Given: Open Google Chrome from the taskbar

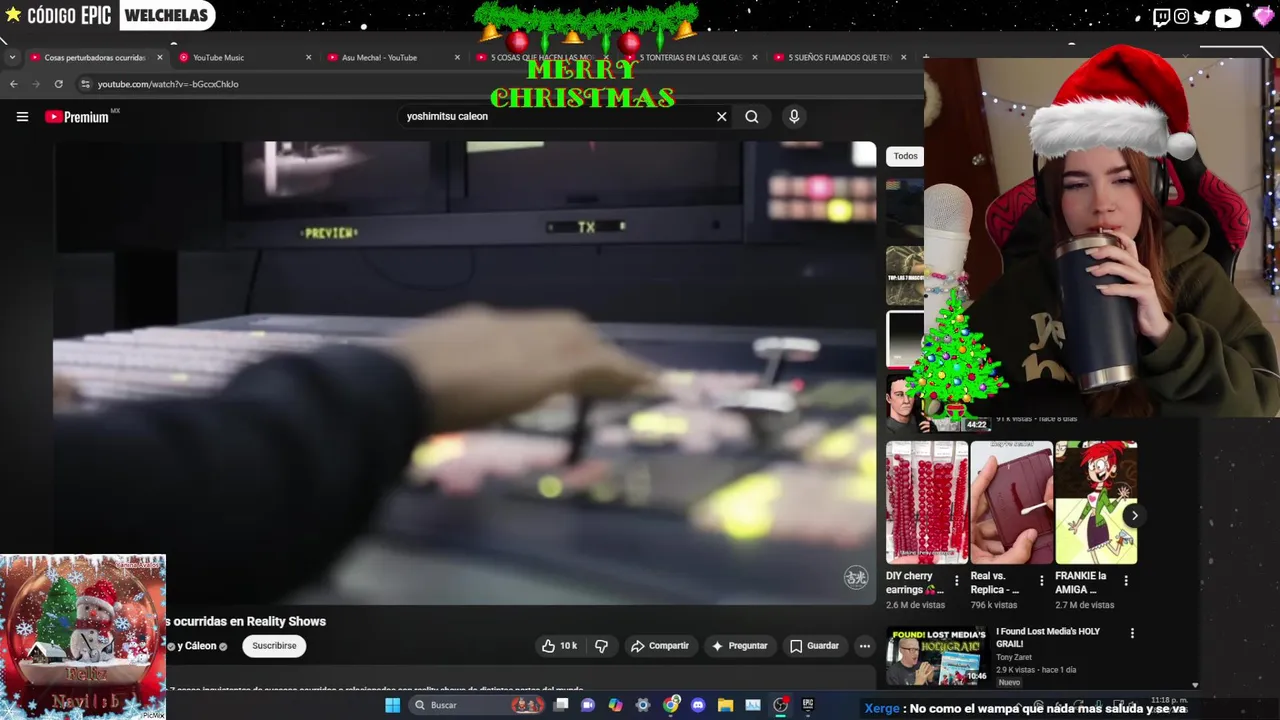Looking at the screenshot, I should click(671, 705).
